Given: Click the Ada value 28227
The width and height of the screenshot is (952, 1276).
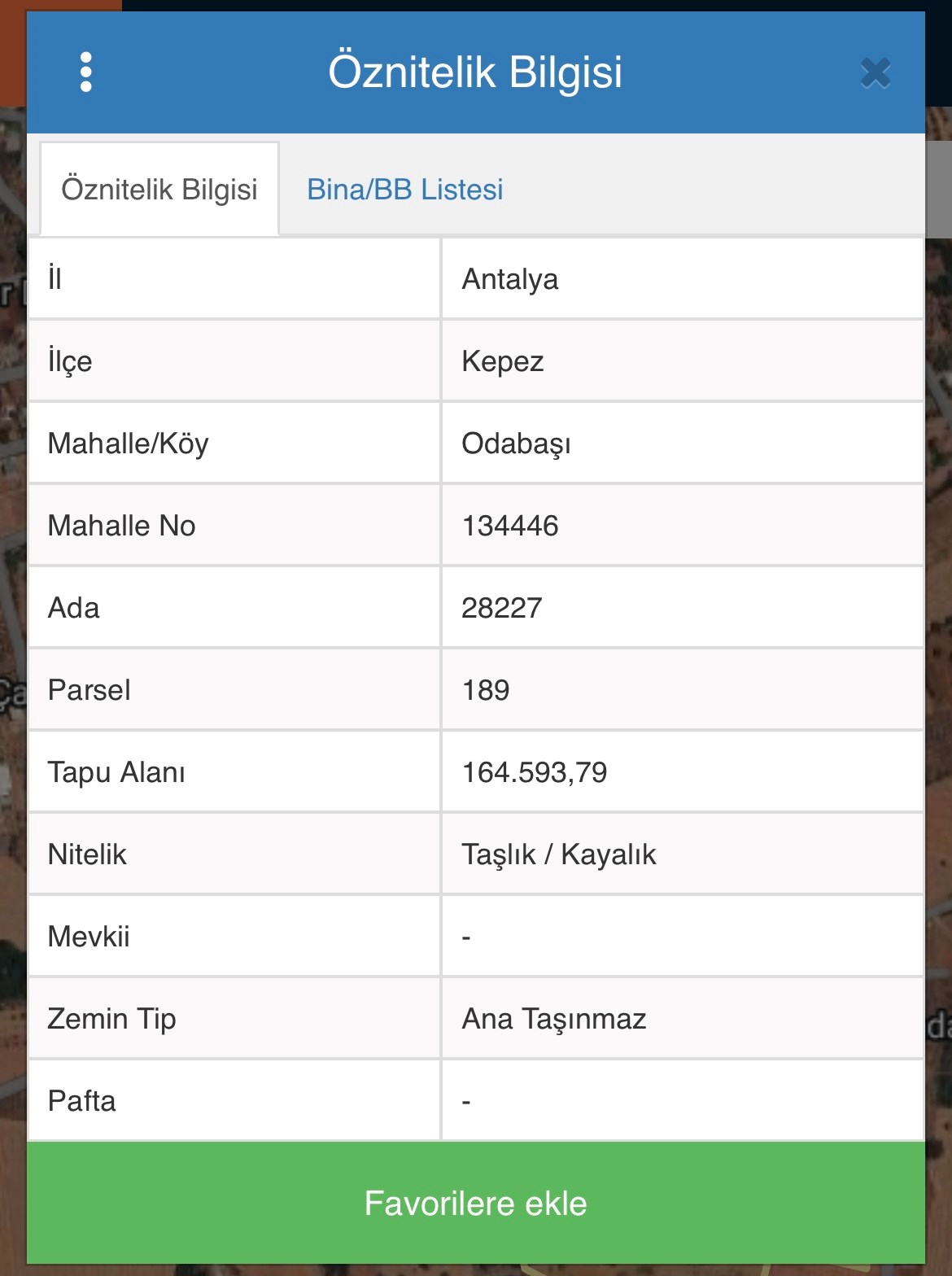Looking at the screenshot, I should 502,608.
